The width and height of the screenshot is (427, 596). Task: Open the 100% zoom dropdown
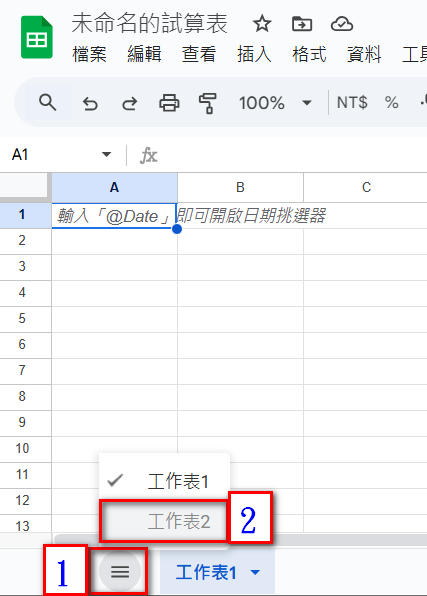pyautogui.click(x=275, y=103)
